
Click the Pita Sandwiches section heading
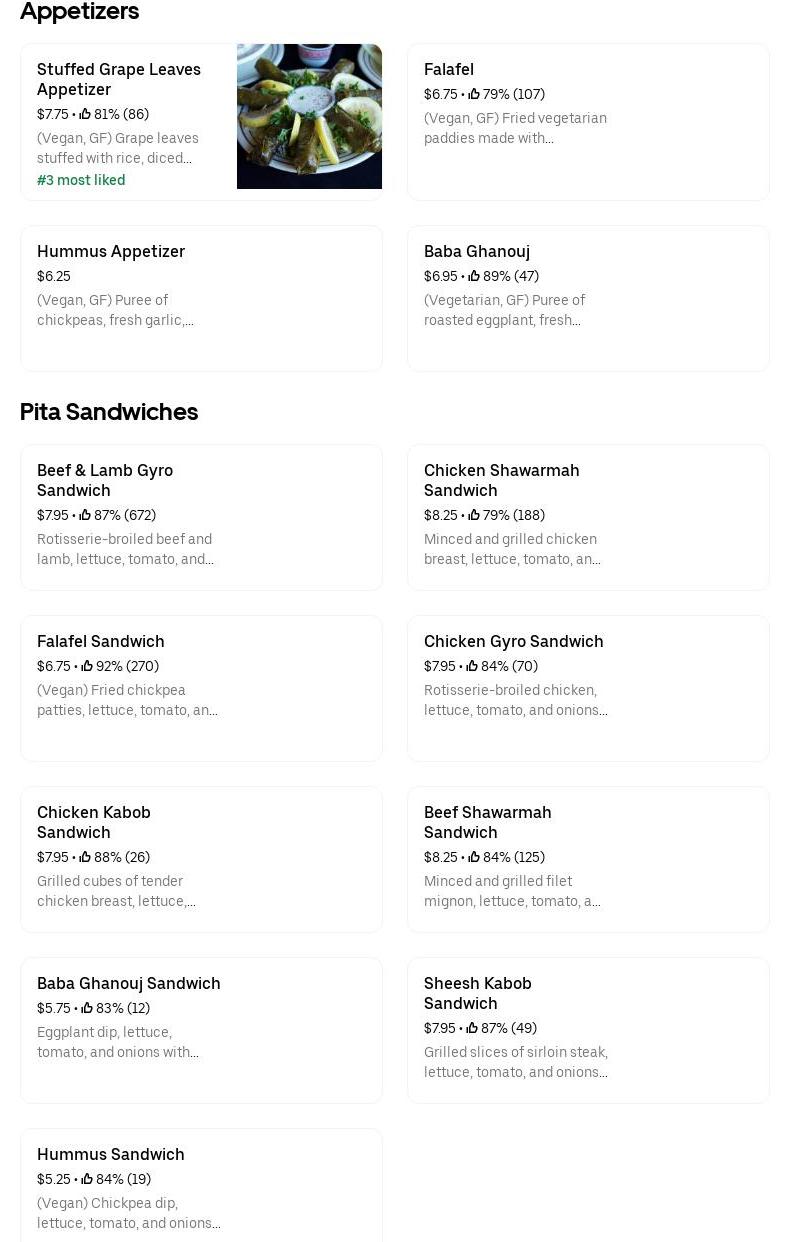pos(109,412)
